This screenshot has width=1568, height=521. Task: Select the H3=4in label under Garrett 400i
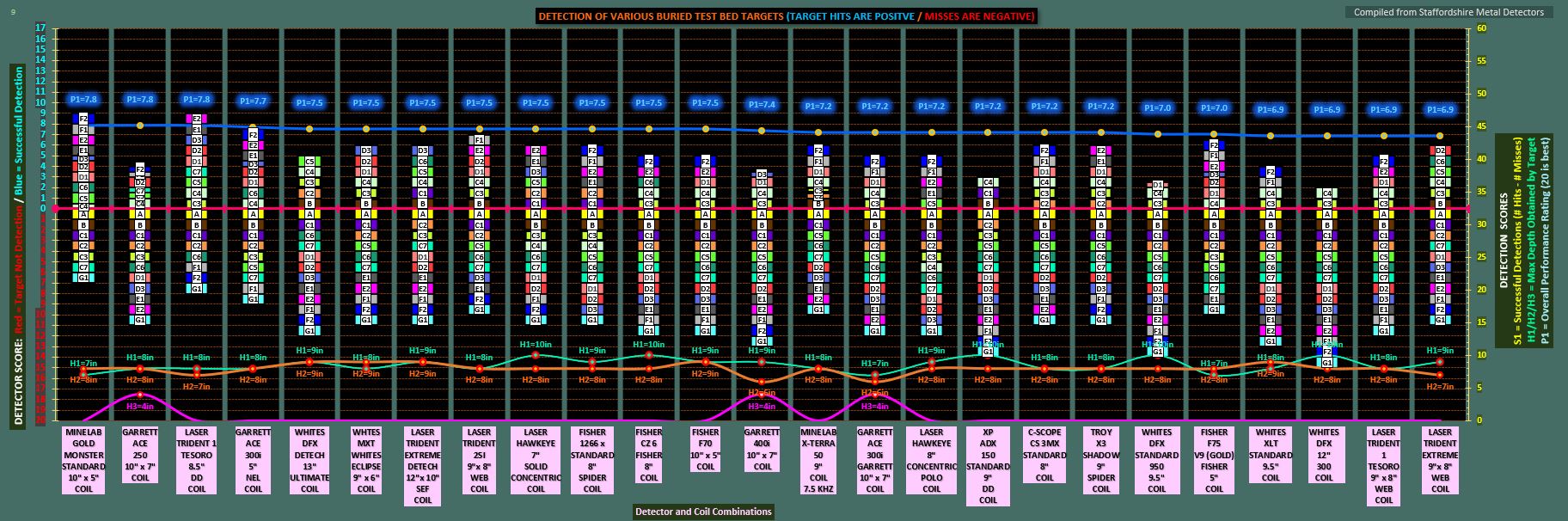[x=762, y=406]
